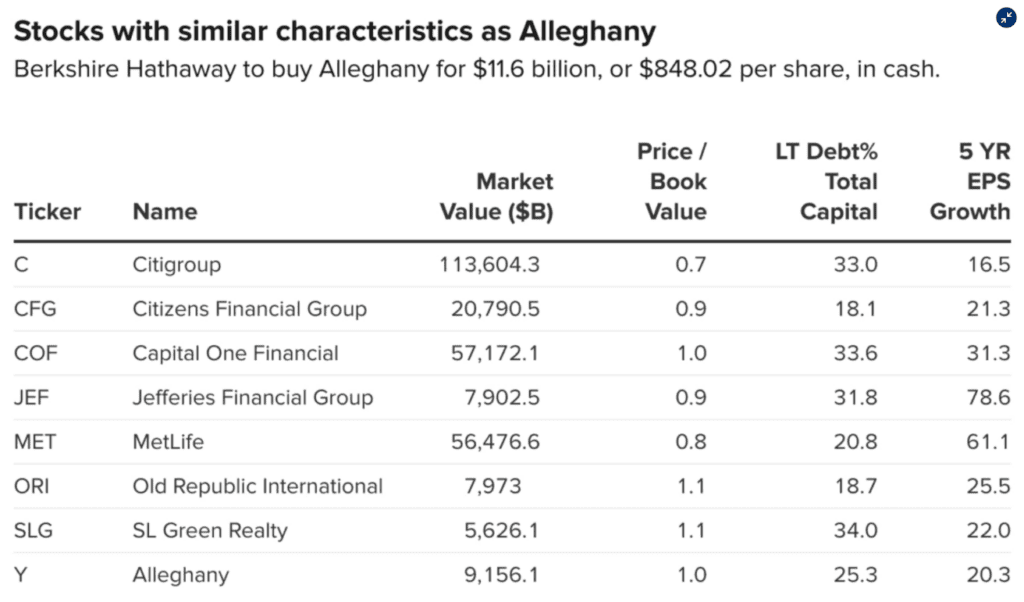1024x602 pixels.
Task: Click the collapse image icon in top corner
Action: click(x=1005, y=18)
